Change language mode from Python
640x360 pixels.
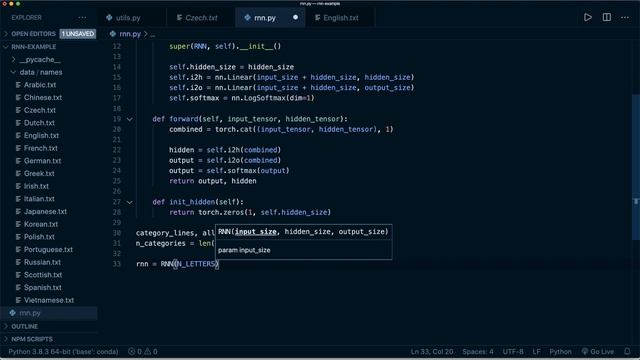[x=560, y=351]
